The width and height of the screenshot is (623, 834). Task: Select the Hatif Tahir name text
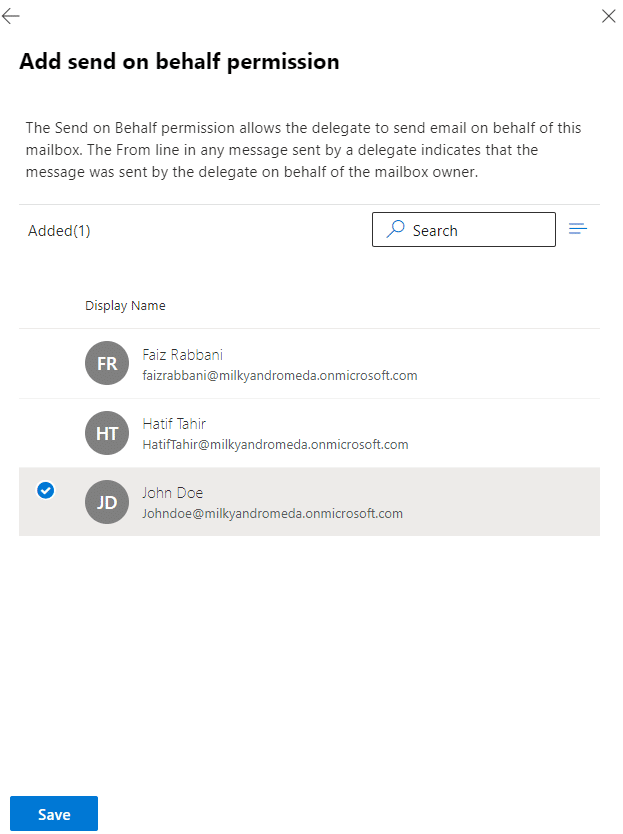click(x=174, y=424)
